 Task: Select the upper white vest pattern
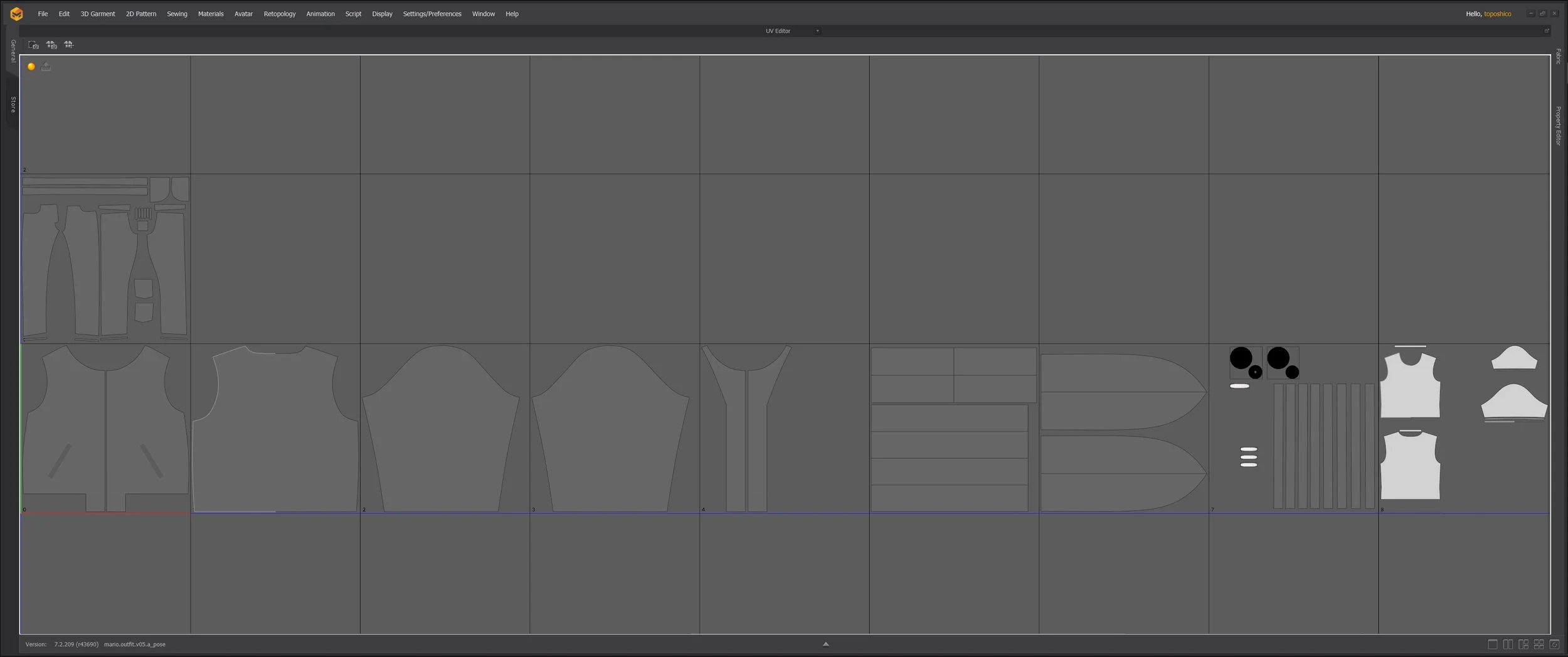point(1410,385)
